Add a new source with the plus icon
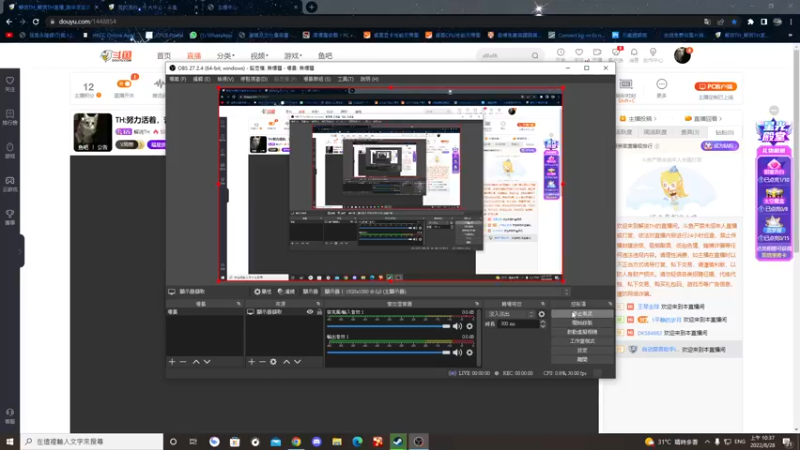 click(x=252, y=362)
